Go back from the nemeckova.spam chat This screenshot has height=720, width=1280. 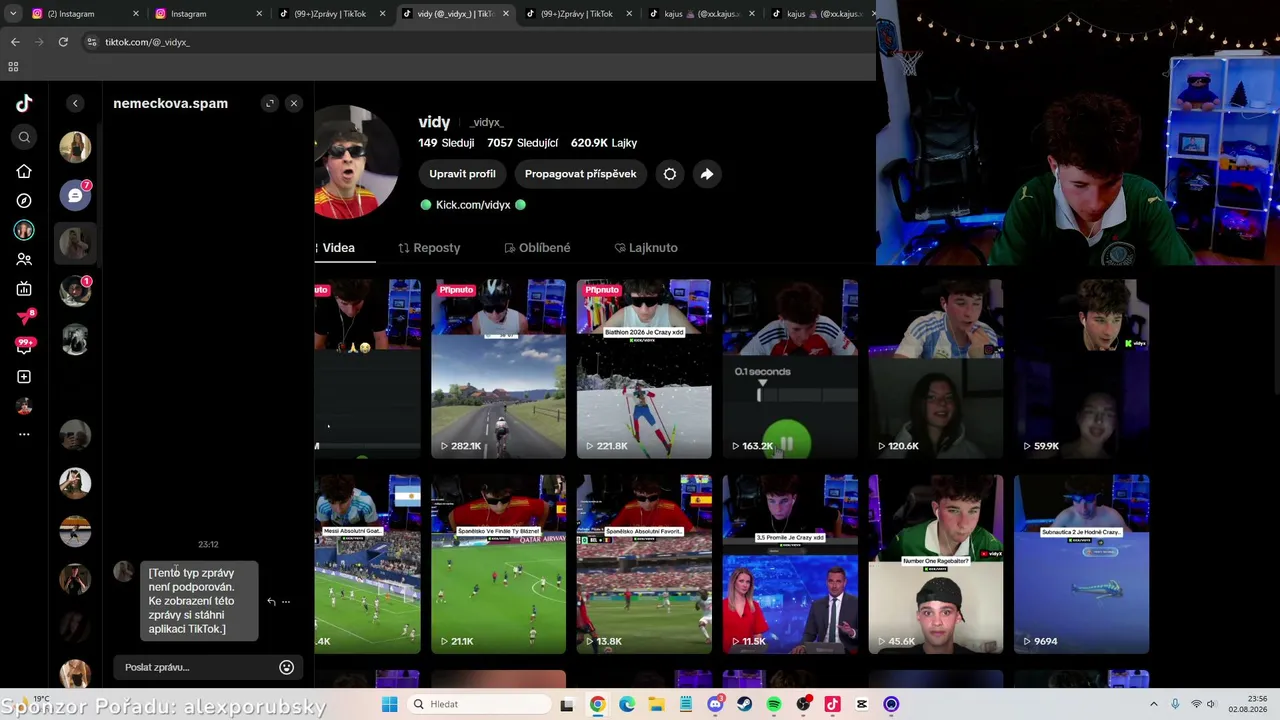(x=75, y=103)
